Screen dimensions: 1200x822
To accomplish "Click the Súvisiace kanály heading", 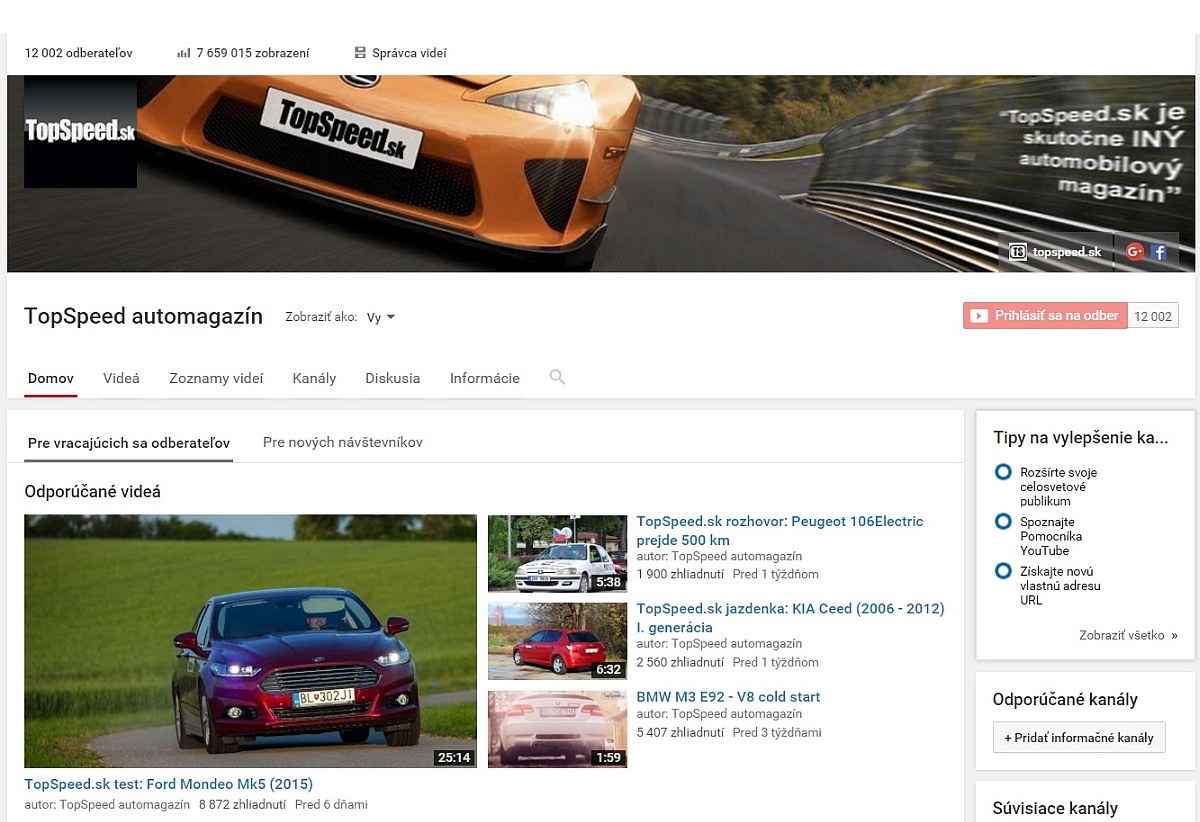I will point(1055,808).
